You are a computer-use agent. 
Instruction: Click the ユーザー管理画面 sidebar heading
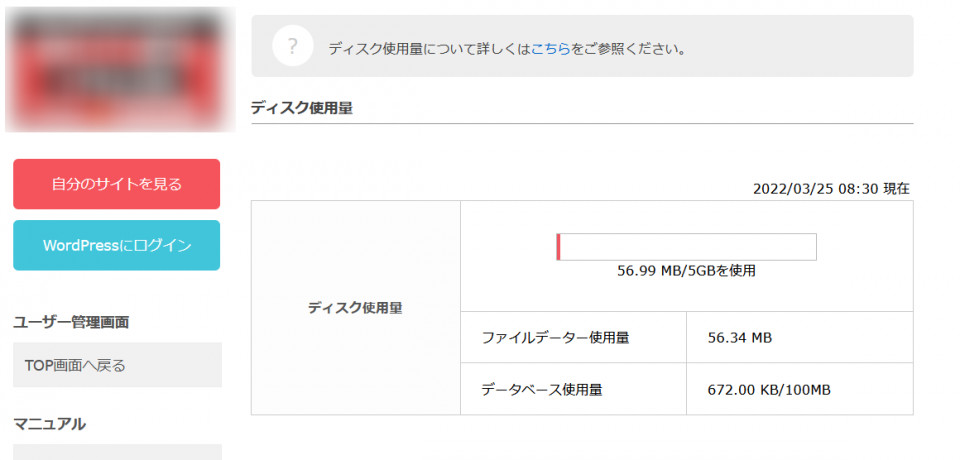(x=71, y=322)
